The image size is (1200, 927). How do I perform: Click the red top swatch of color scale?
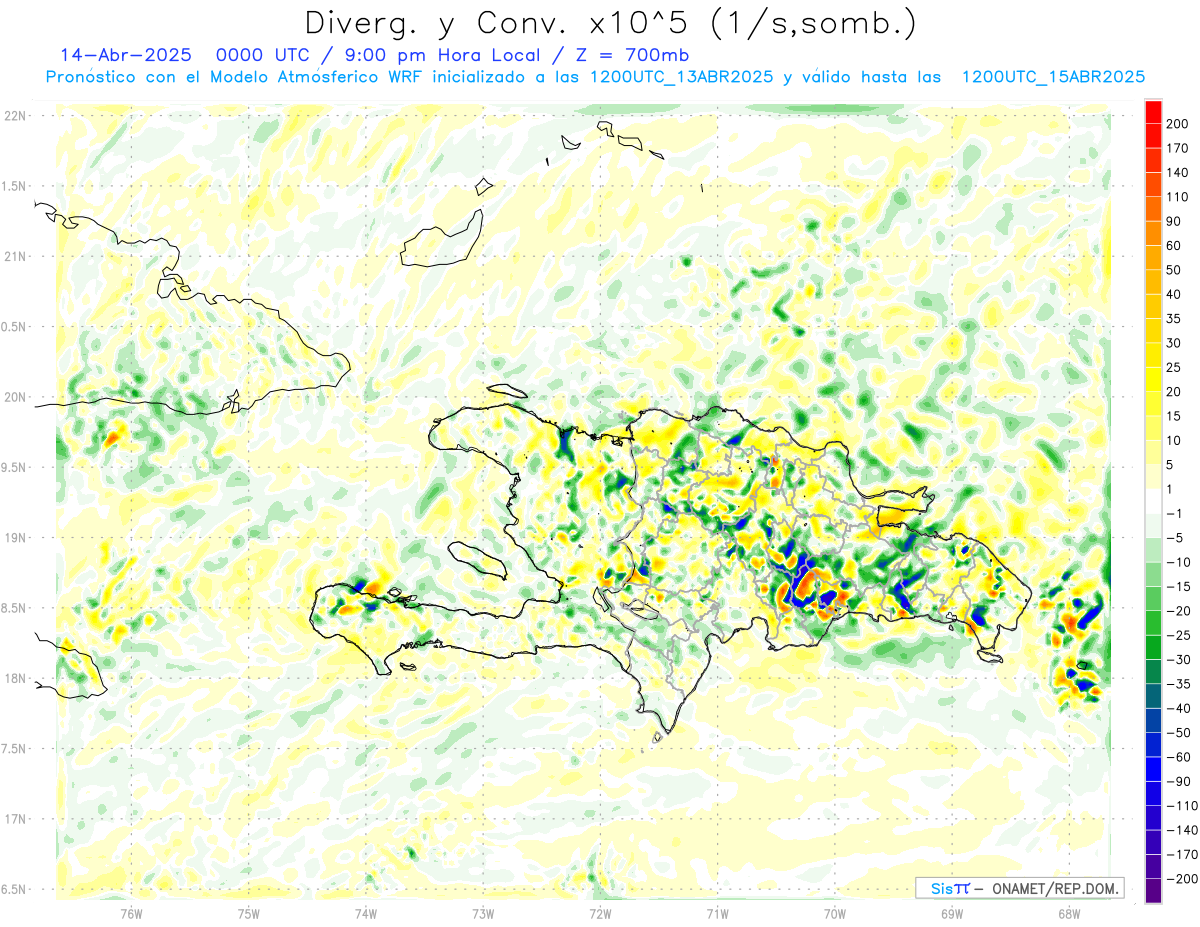point(1154,112)
